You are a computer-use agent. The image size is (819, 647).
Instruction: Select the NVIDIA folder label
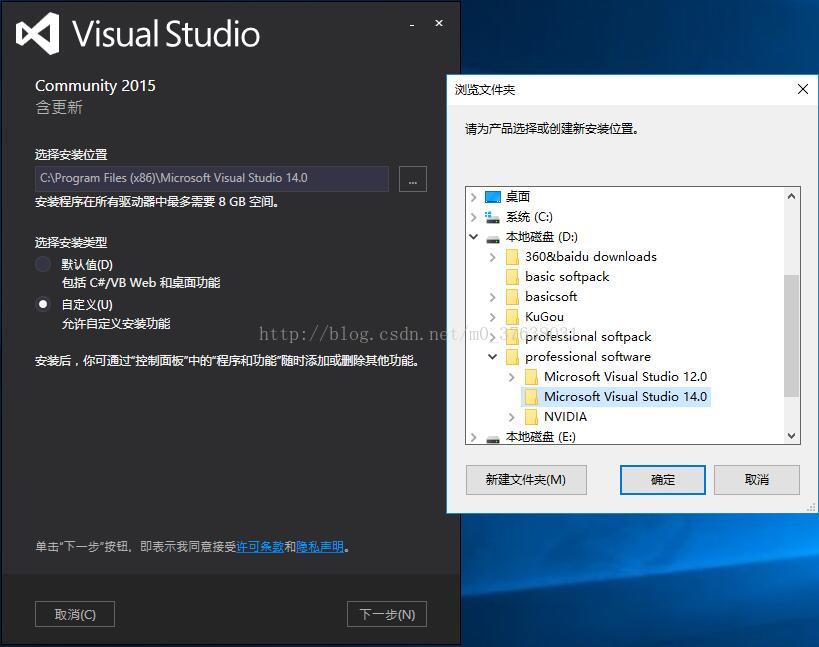click(566, 417)
